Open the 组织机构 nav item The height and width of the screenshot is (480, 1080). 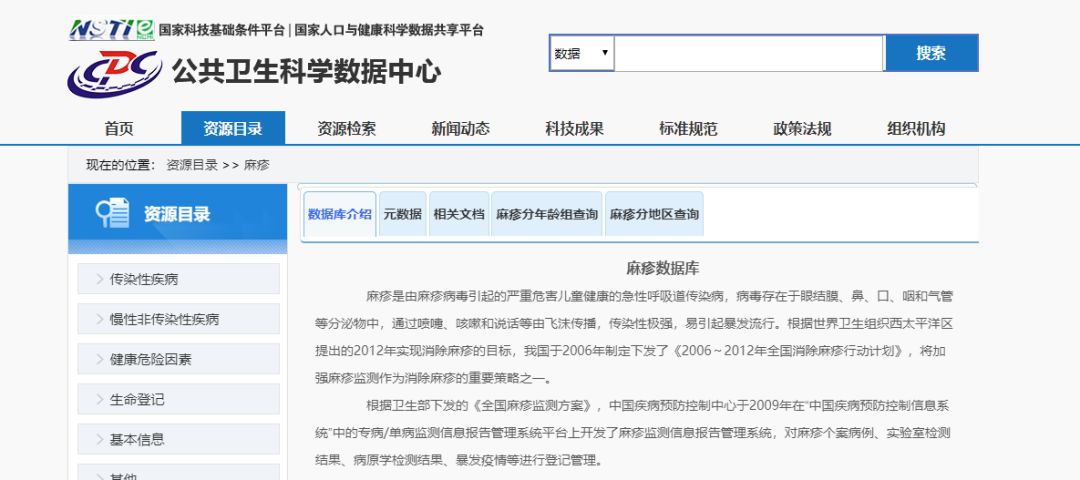(916, 129)
